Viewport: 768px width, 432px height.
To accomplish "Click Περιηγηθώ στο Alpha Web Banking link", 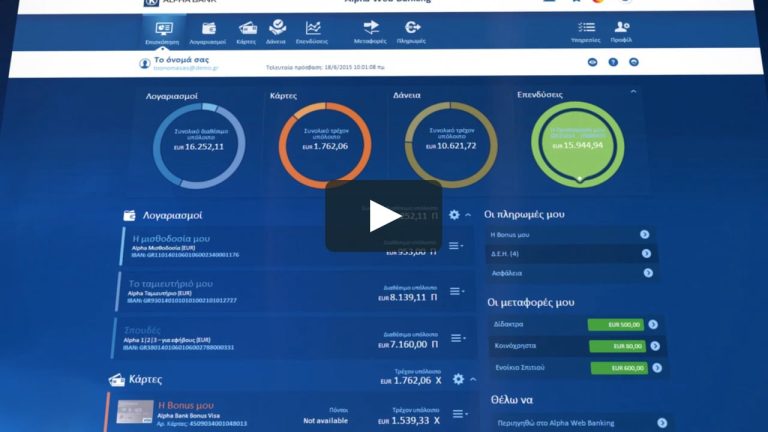I will click(556, 423).
